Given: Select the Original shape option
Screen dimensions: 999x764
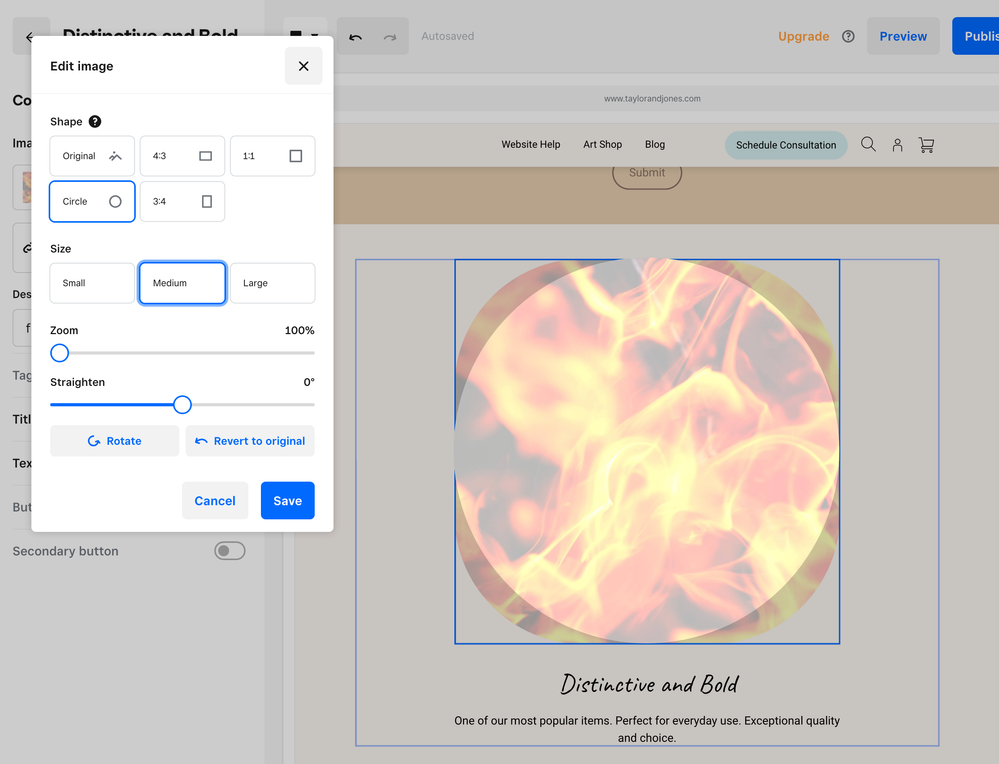Looking at the screenshot, I should tap(92, 156).
